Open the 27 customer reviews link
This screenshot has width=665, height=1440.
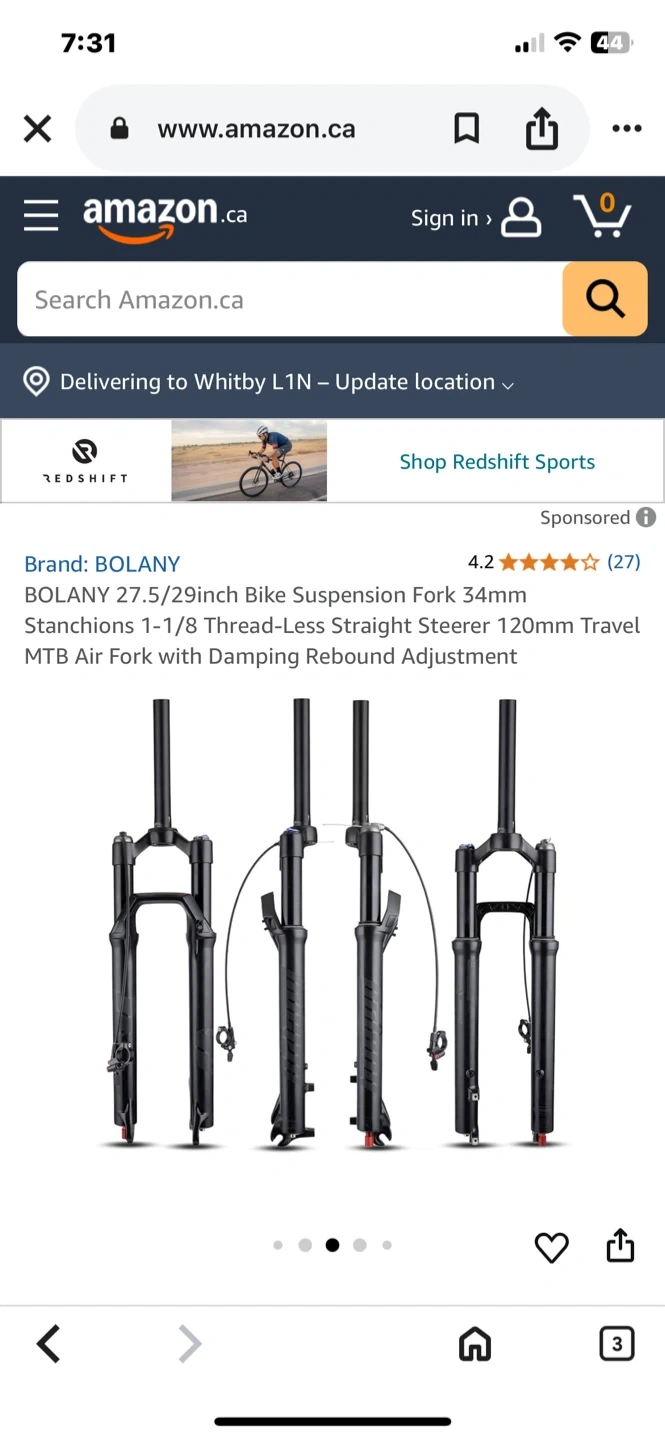point(624,562)
